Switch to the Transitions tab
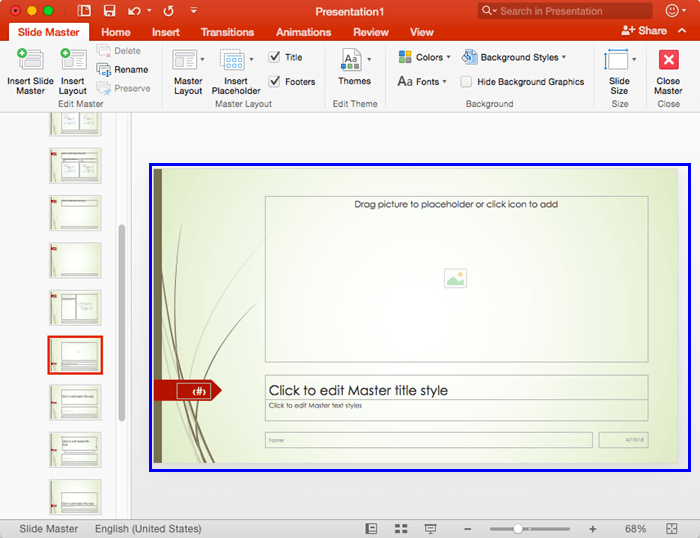 pyautogui.click(x=227, y=32)
